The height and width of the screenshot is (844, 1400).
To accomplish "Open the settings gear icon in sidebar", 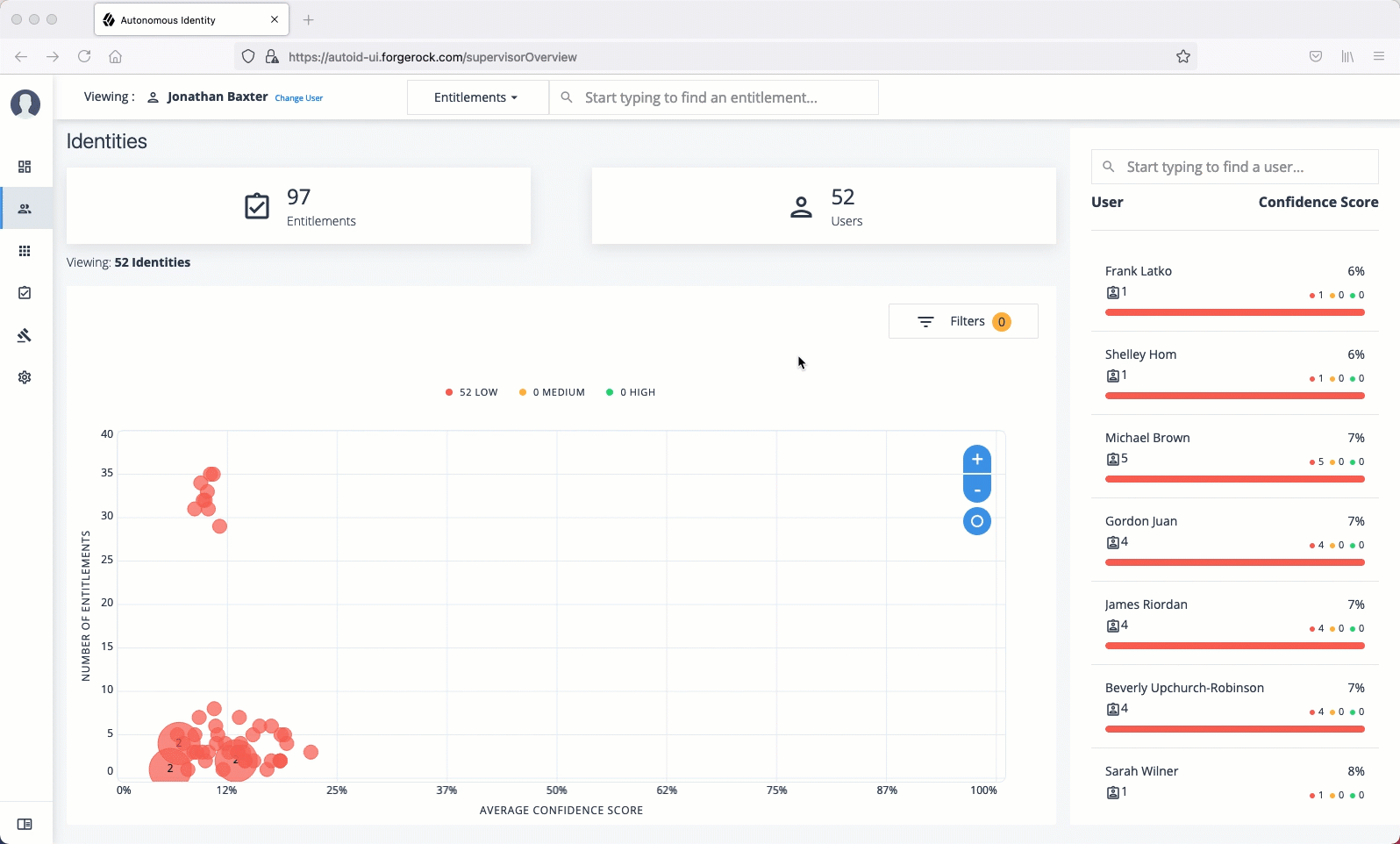I will coord(25,377).
